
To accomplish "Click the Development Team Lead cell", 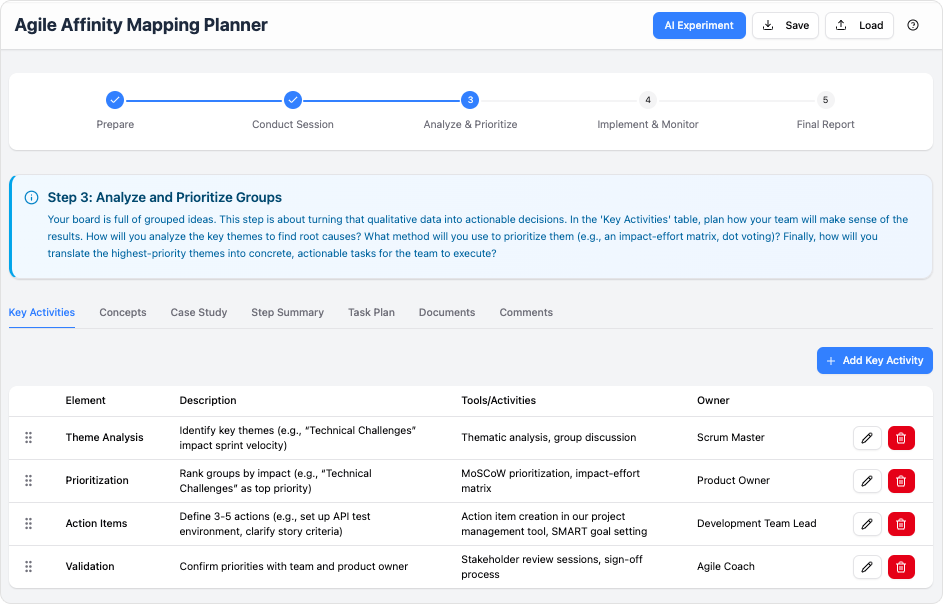I will pyautogui.click(x=757, y=523).
